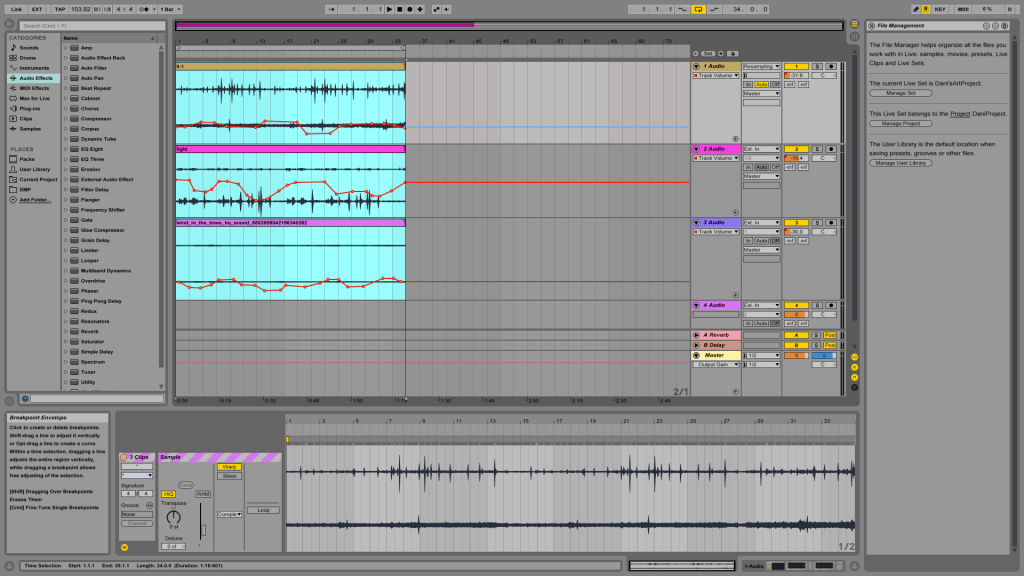The image size is (1024, 576).
Task: Arm track 1 Audio for recording
Action: 831,66
